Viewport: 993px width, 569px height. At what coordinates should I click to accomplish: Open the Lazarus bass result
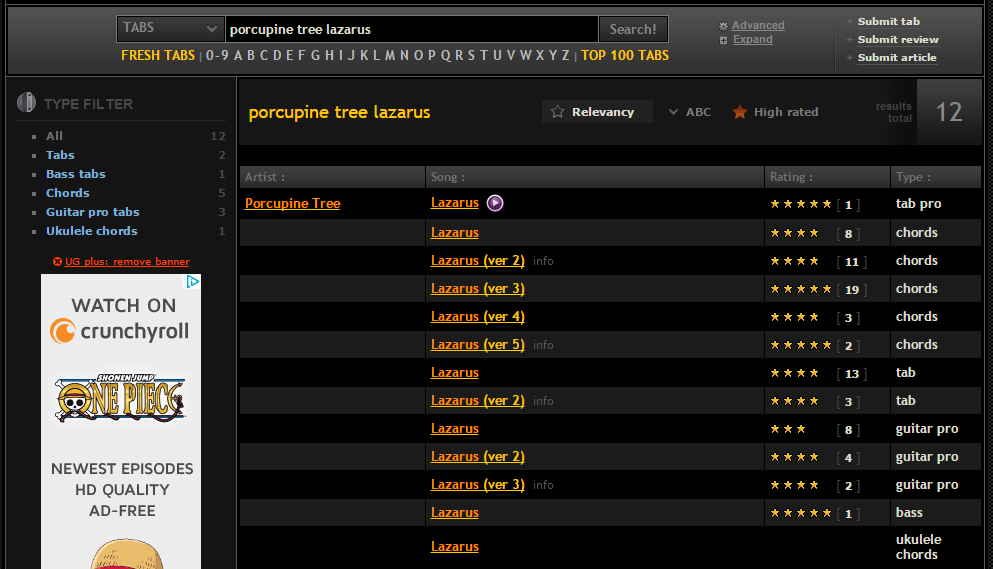(455, 512)
